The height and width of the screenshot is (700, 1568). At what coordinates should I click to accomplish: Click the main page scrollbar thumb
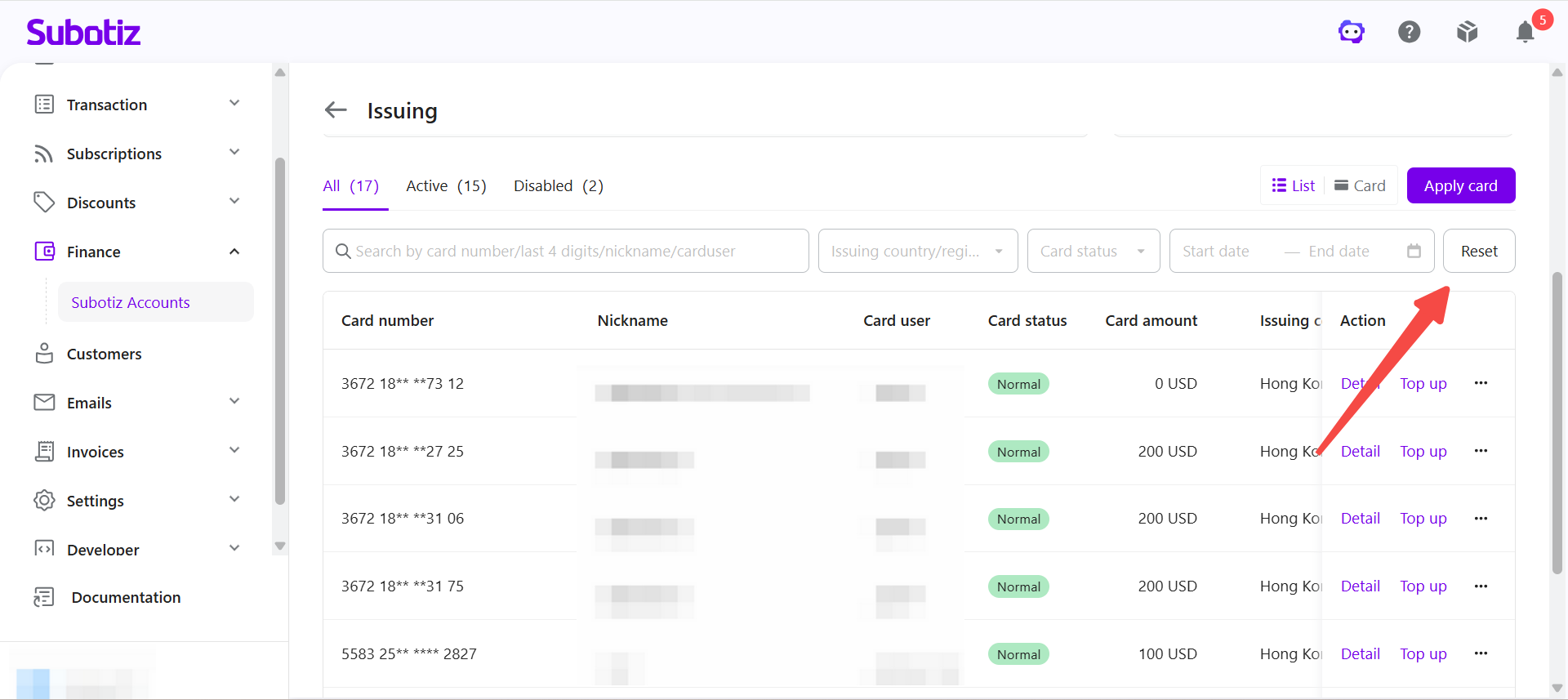(x=1557, y=423)
